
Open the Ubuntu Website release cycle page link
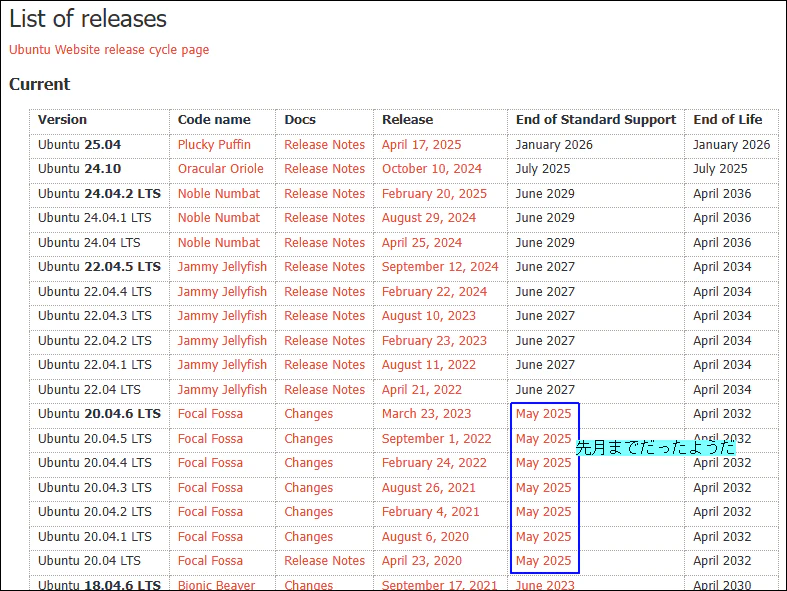(109, 50)
